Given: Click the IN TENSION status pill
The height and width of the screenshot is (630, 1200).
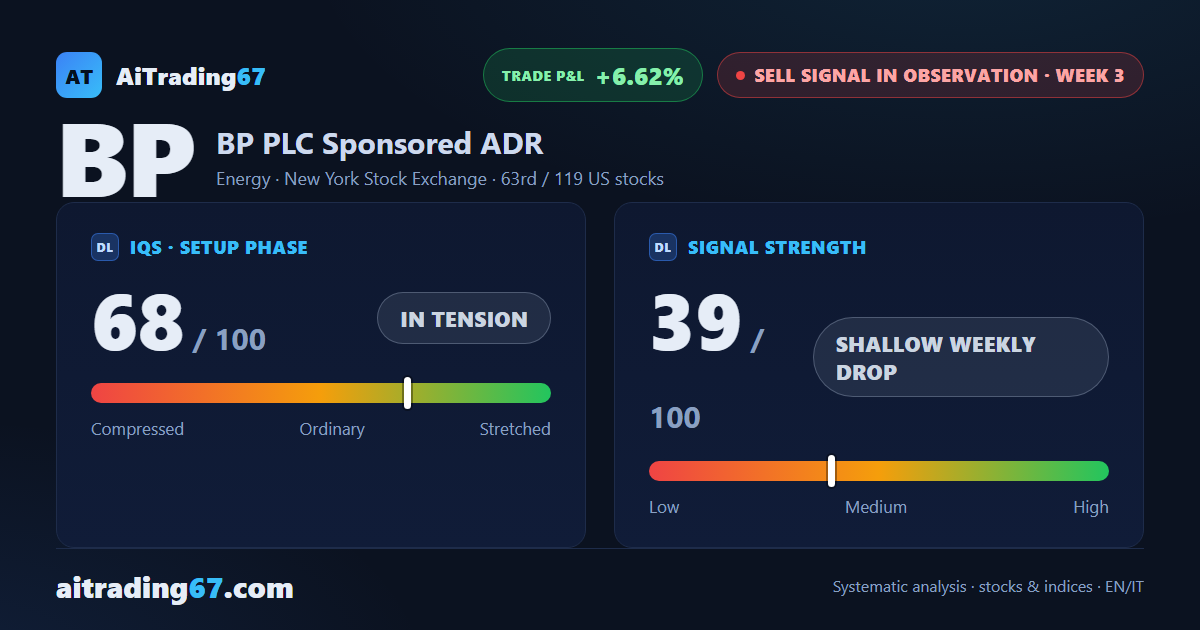Looking at the screenshot, I should coord(464,318).
